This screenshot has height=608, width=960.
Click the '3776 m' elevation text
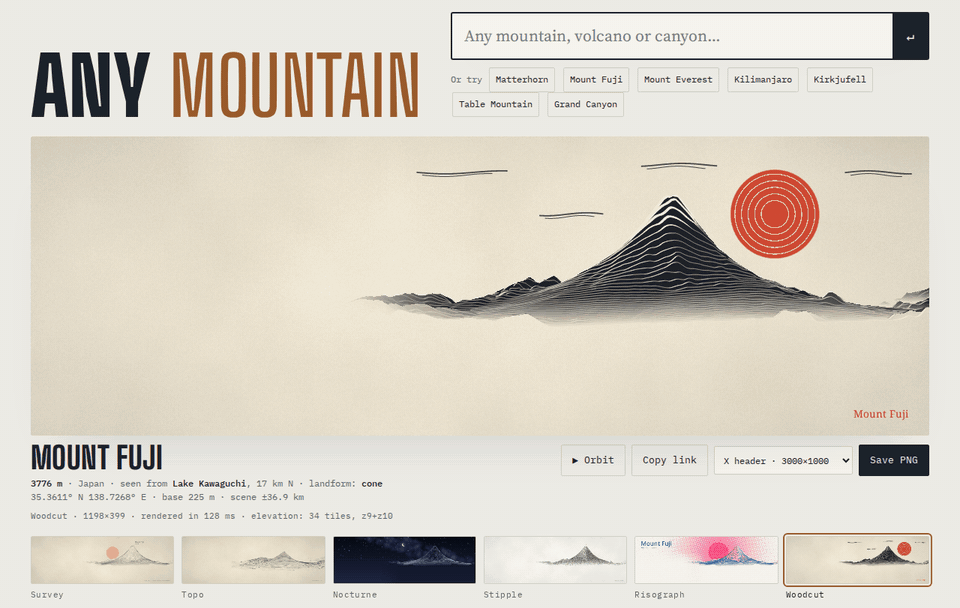pos(47,484)
